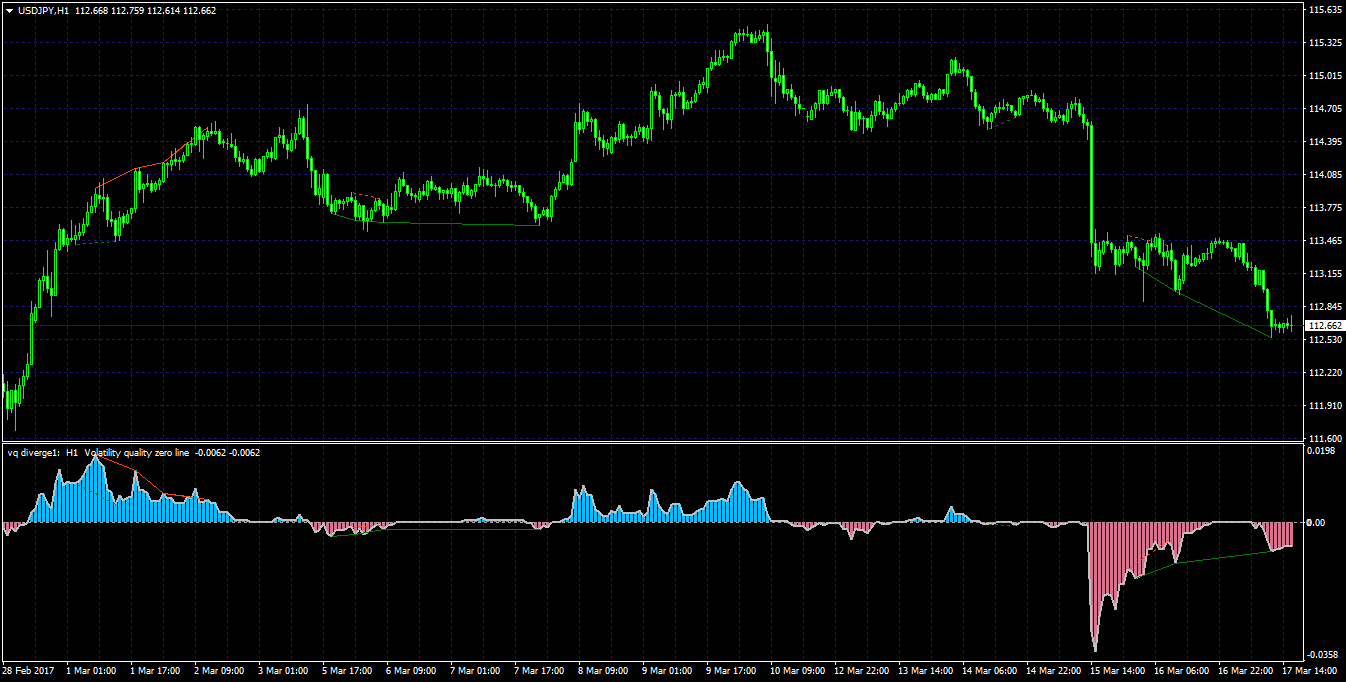Click time axis label 8 Mar 09:00
The height and width of the screenshot is (682, 1346).
coord(603,670)
